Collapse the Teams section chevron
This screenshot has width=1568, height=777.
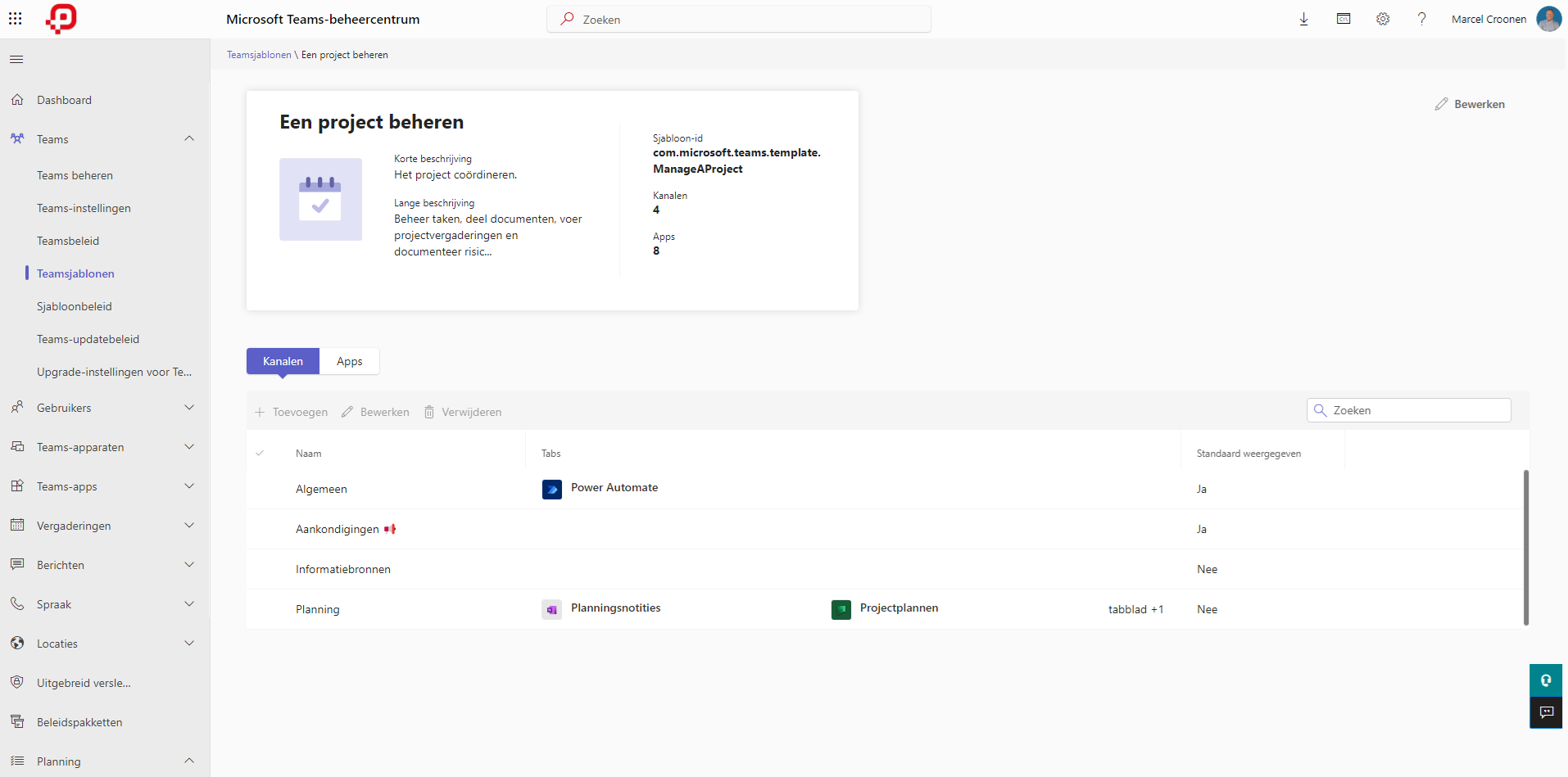pyautogui.click(x=189, y=138)
